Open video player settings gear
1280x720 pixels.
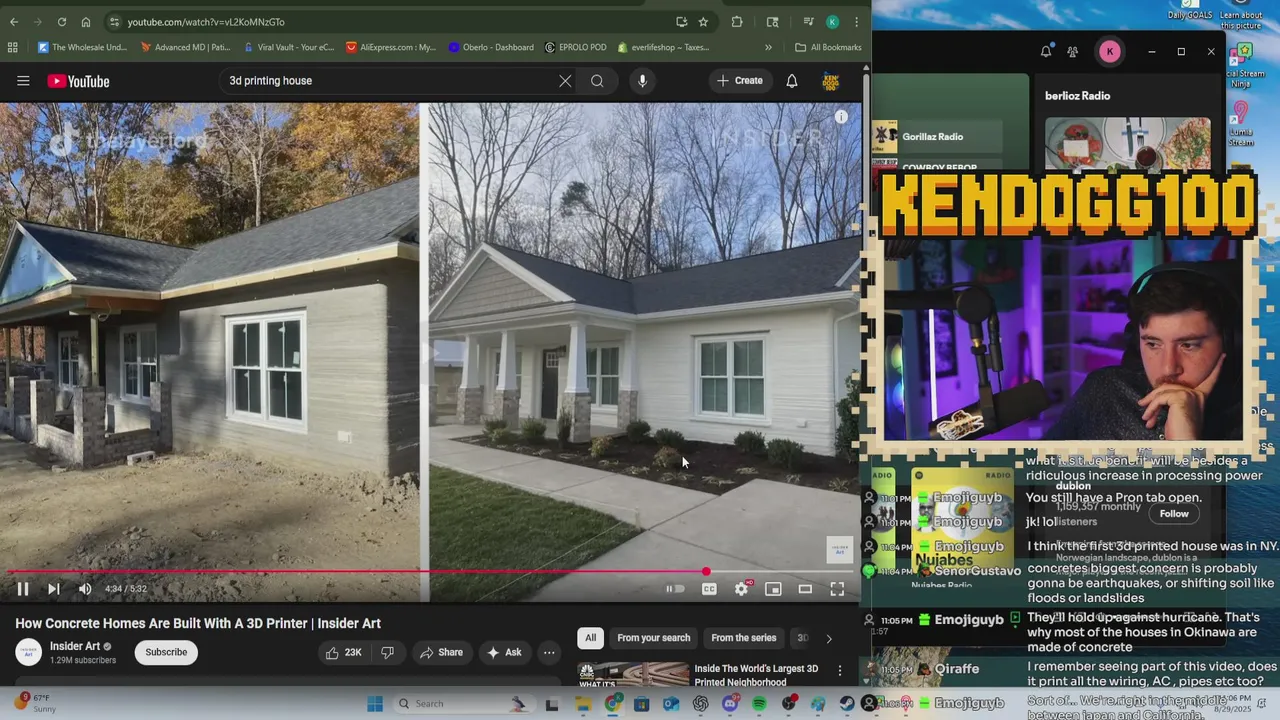click(x=741, y=589)
